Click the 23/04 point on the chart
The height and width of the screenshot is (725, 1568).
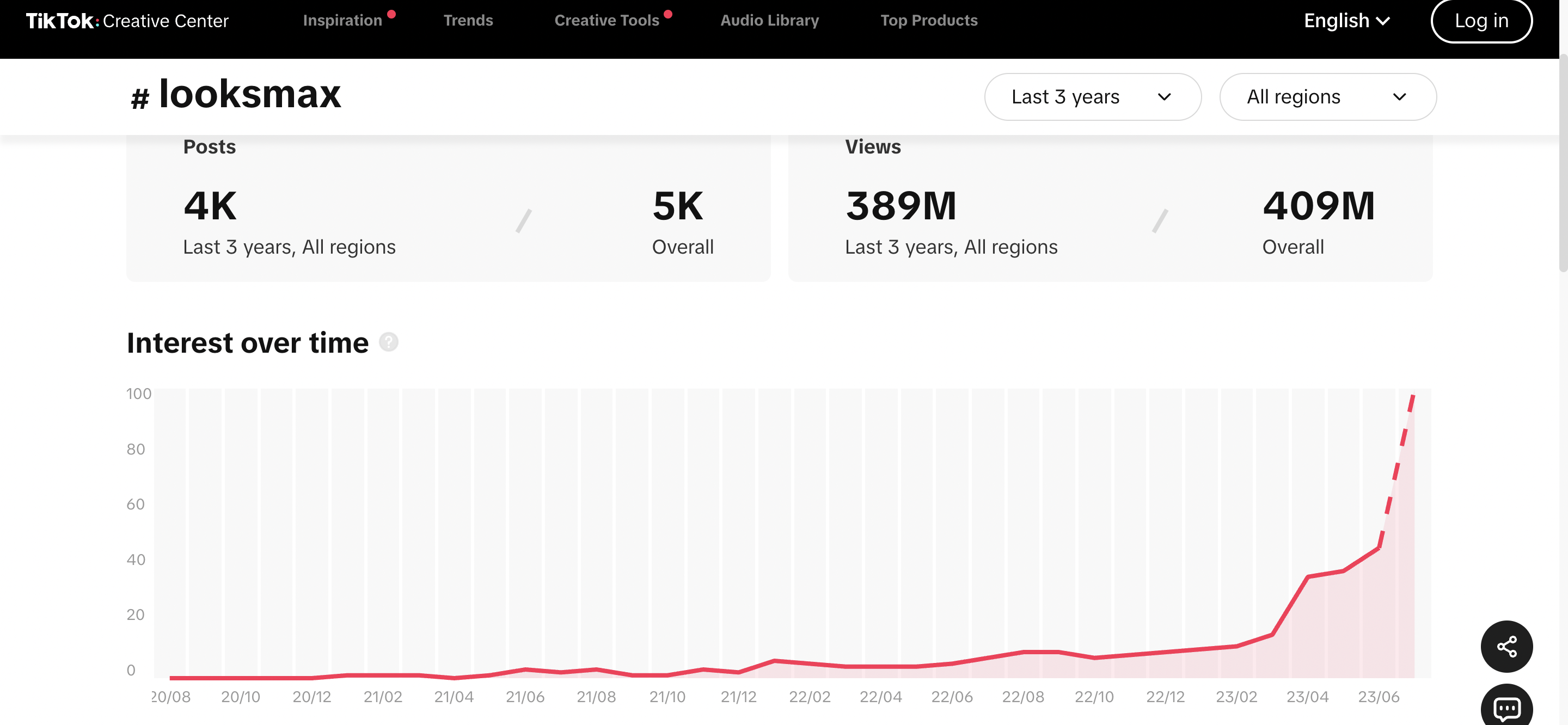tap(1307, 576)
